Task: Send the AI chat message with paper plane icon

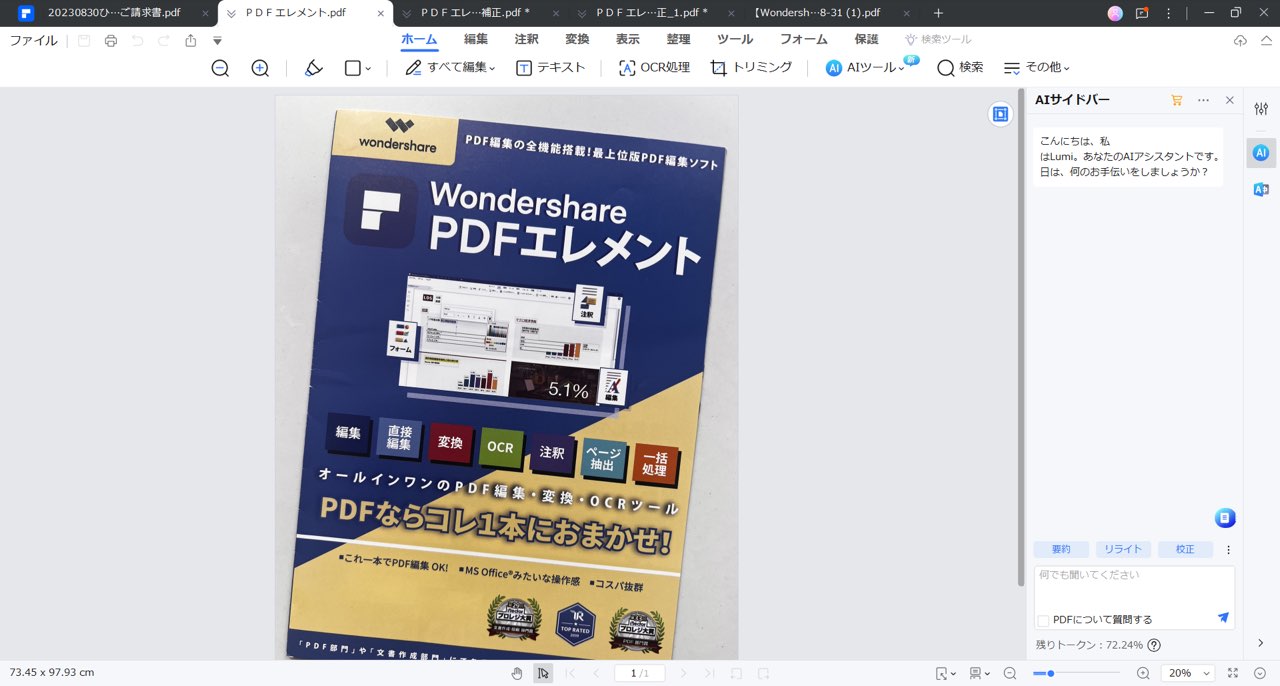Action: tap(1223, 618)
